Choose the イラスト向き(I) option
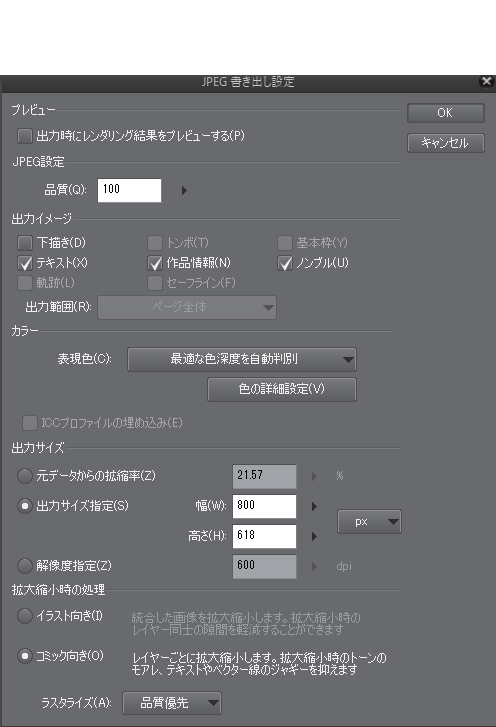This screenshot has height=727, width=496. point(25,616)
